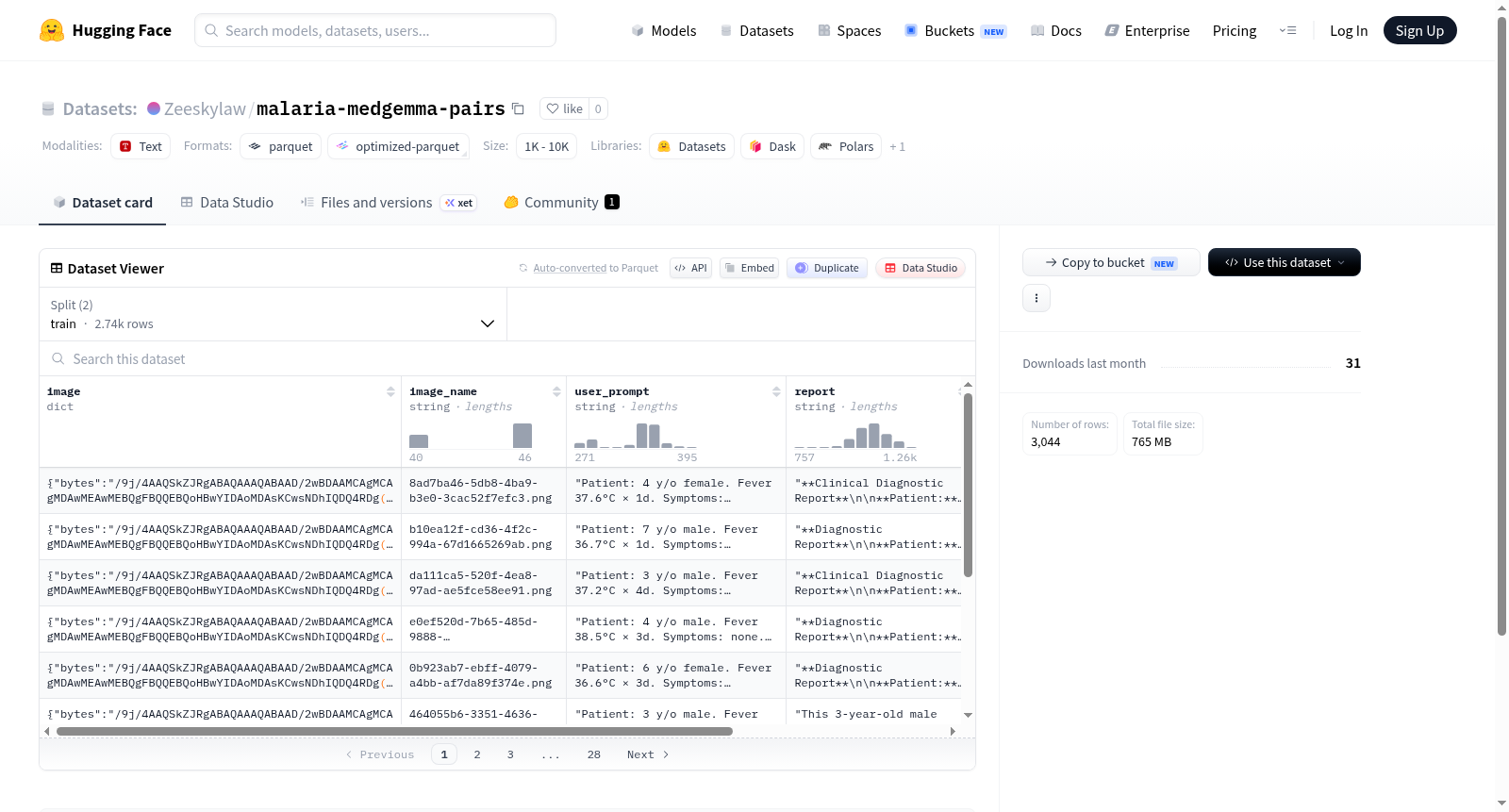1509x812 pixels.
Task: Click the Hugging Face logo icon
Action: 52,30
